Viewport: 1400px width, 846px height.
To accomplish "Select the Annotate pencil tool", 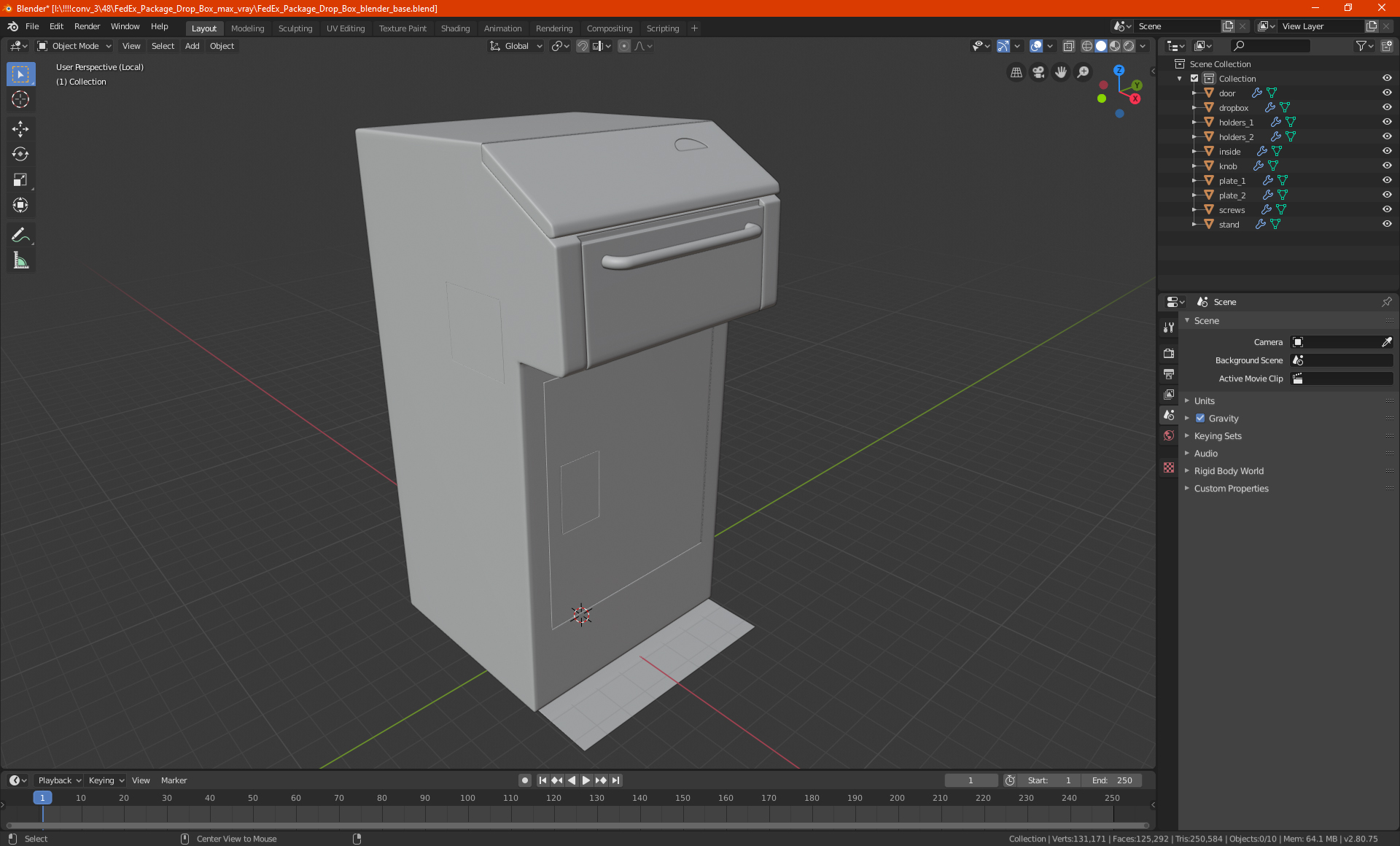I will 20,235.
